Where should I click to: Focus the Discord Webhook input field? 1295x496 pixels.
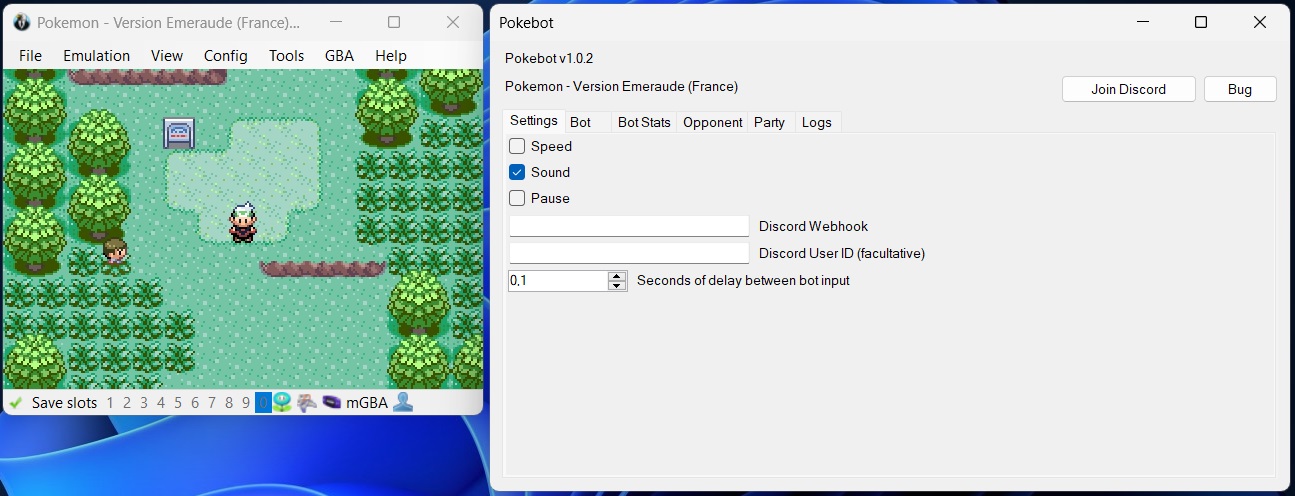click(629, 226)
